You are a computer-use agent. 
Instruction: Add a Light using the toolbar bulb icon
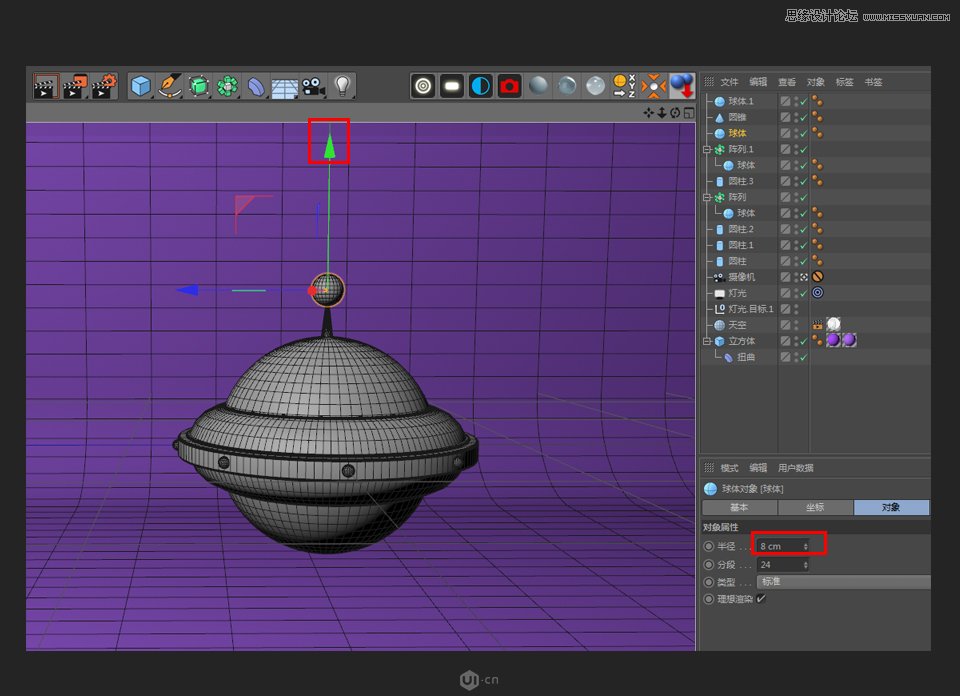(x=340, y=86)
